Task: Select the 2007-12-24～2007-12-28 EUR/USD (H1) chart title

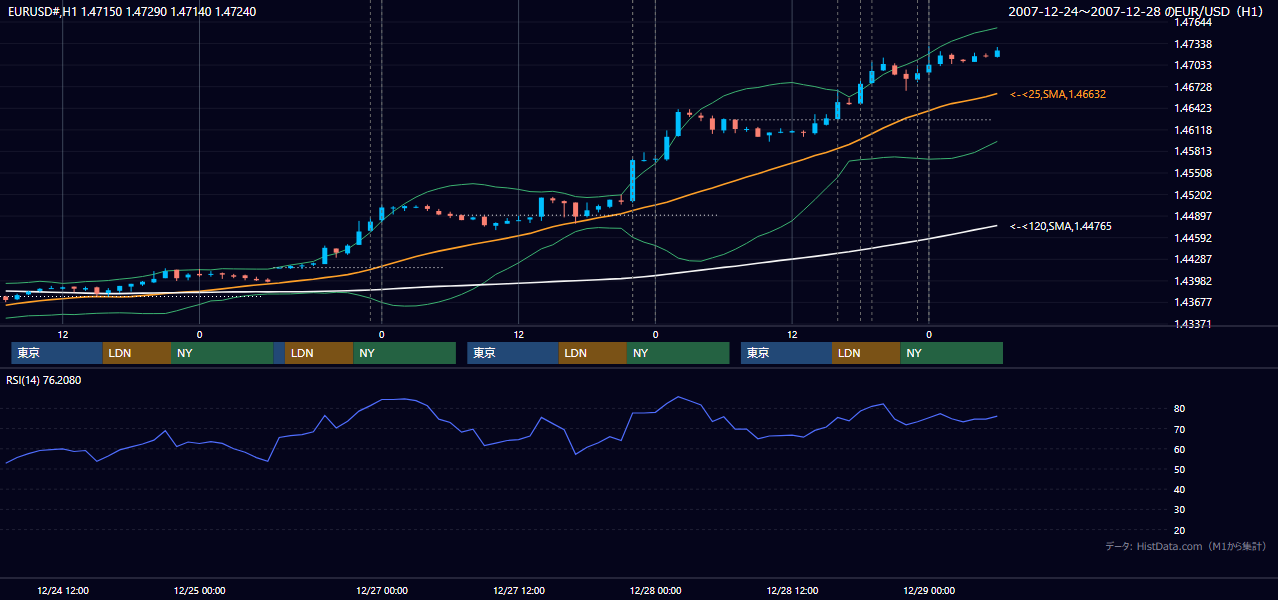Action: point(1138,11)
